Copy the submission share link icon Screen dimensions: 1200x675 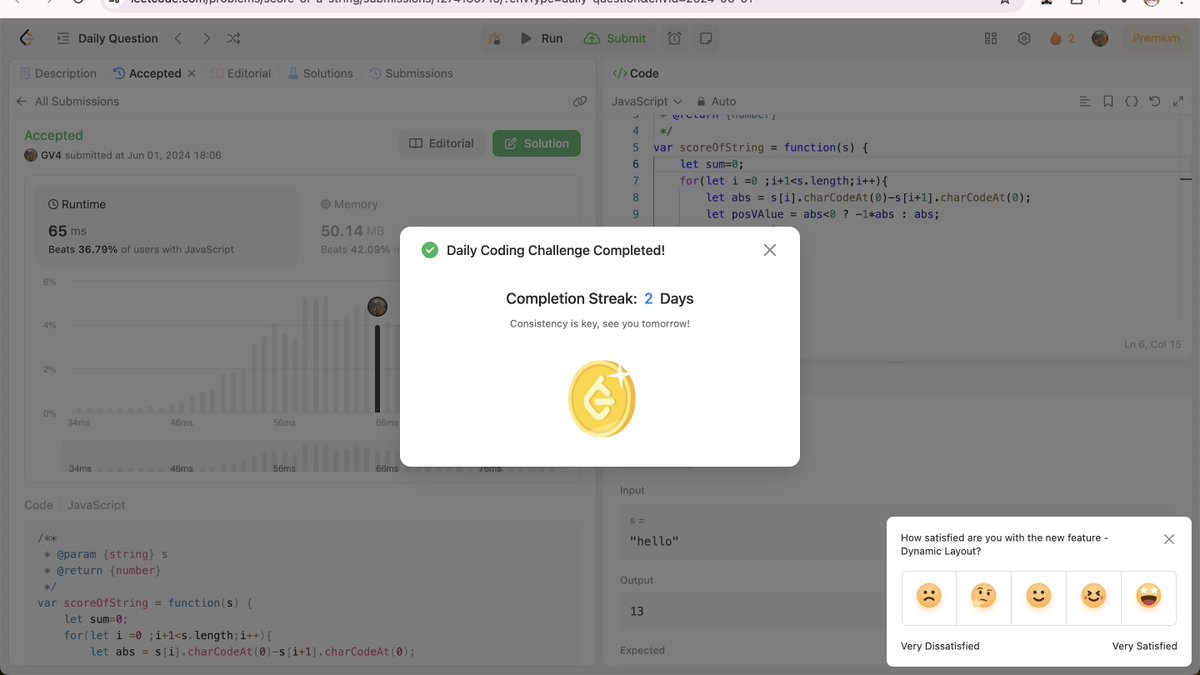[580, 101]
